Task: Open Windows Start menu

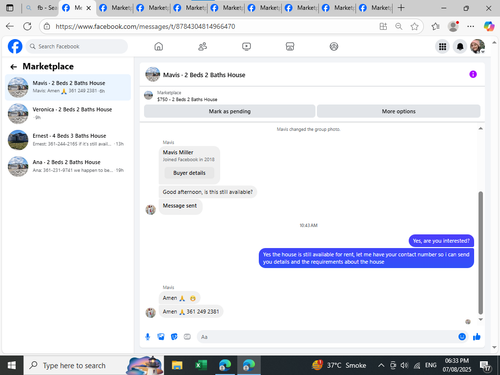Action: [11, 366]
